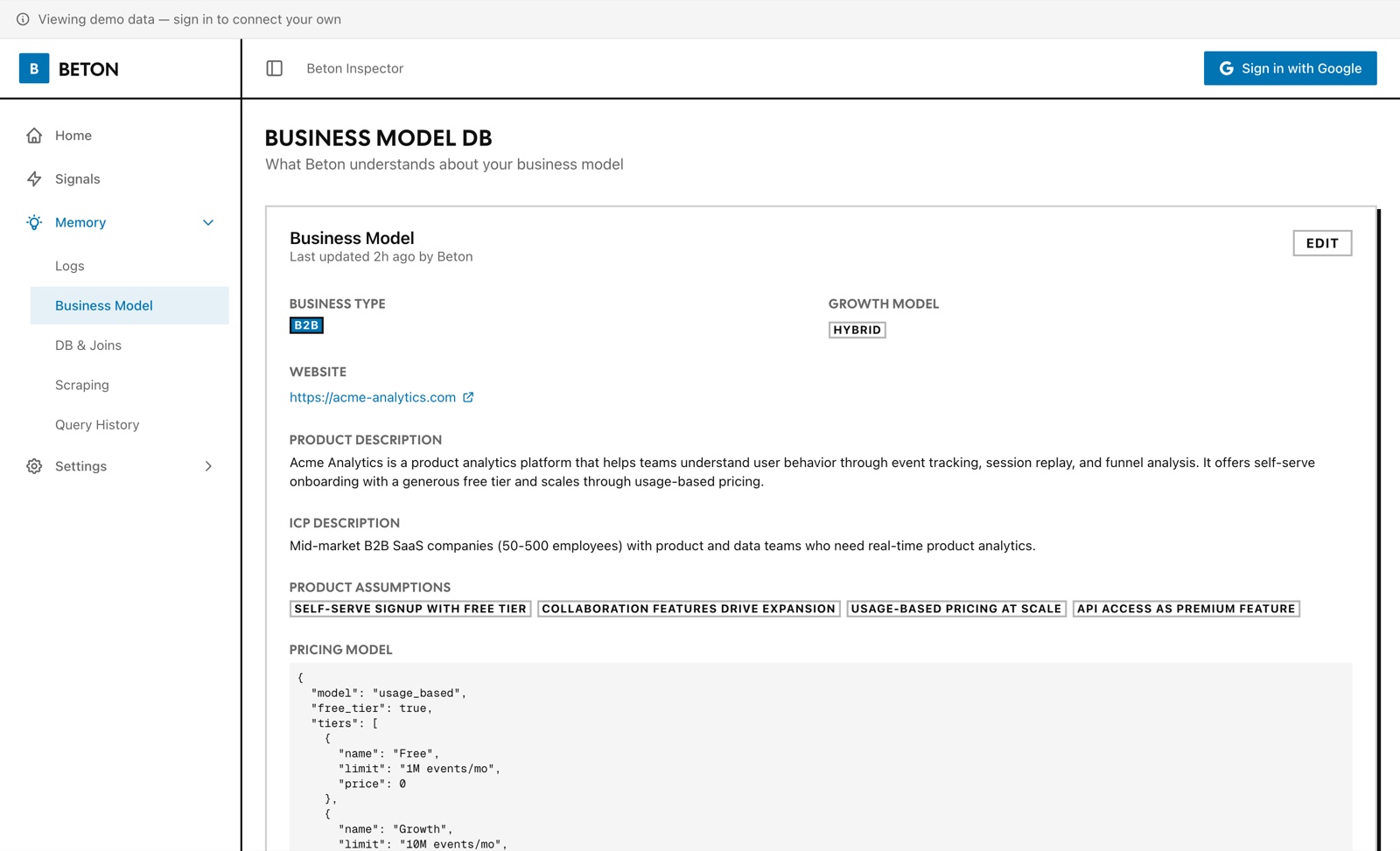The width and height of the screenshot is (1400, 851).
Task: Click the ICP DESCRIPTION label
Action: [x=345, y=523]
